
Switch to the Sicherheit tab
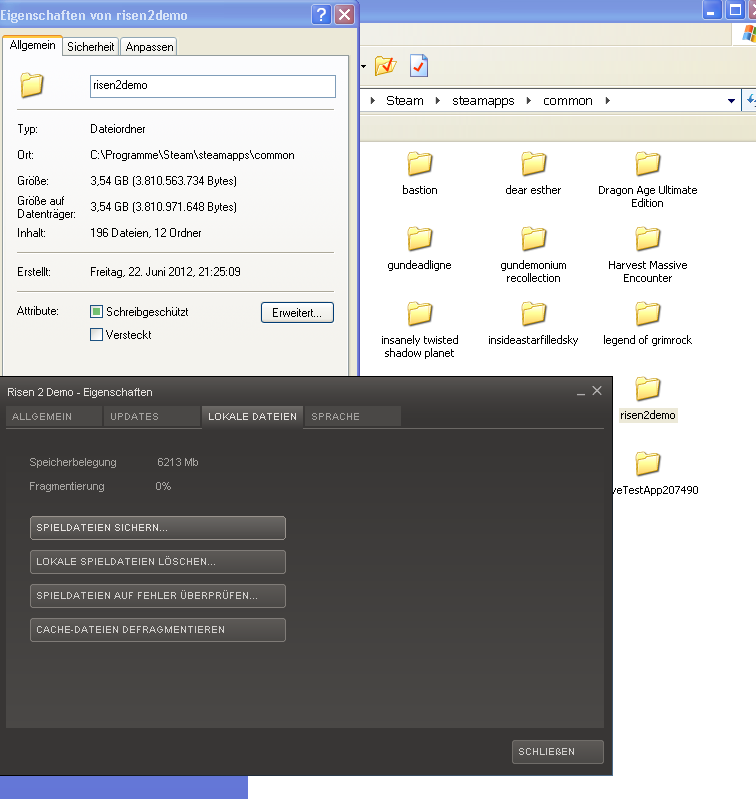91,47
